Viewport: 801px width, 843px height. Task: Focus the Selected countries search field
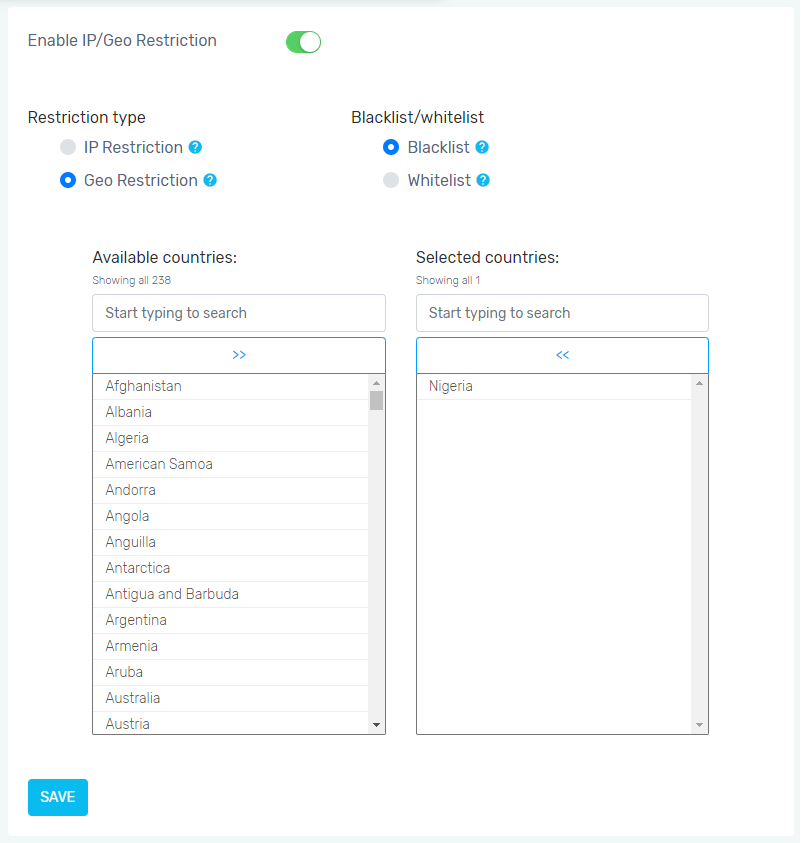[x=562, y=313]
